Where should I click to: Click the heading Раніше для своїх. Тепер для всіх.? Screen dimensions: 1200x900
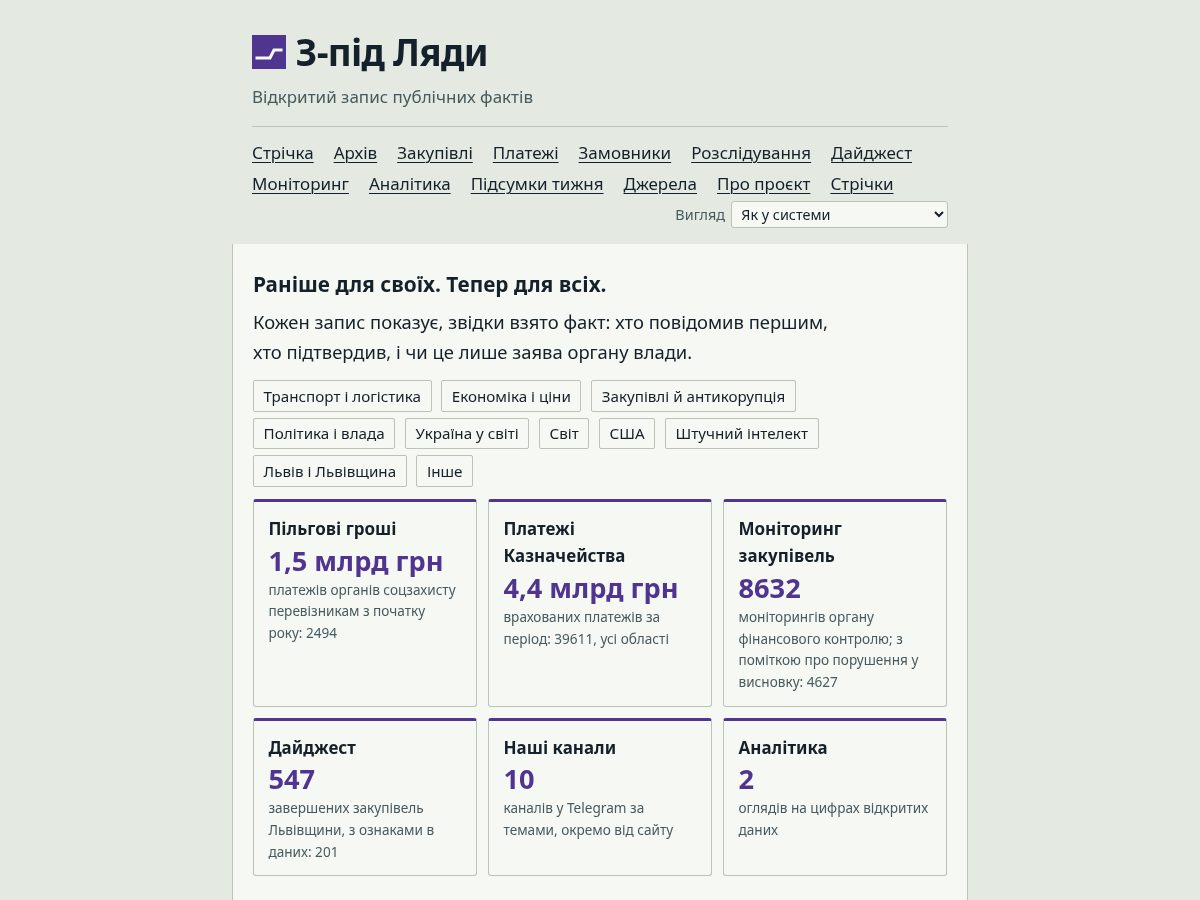pos(430,285)
